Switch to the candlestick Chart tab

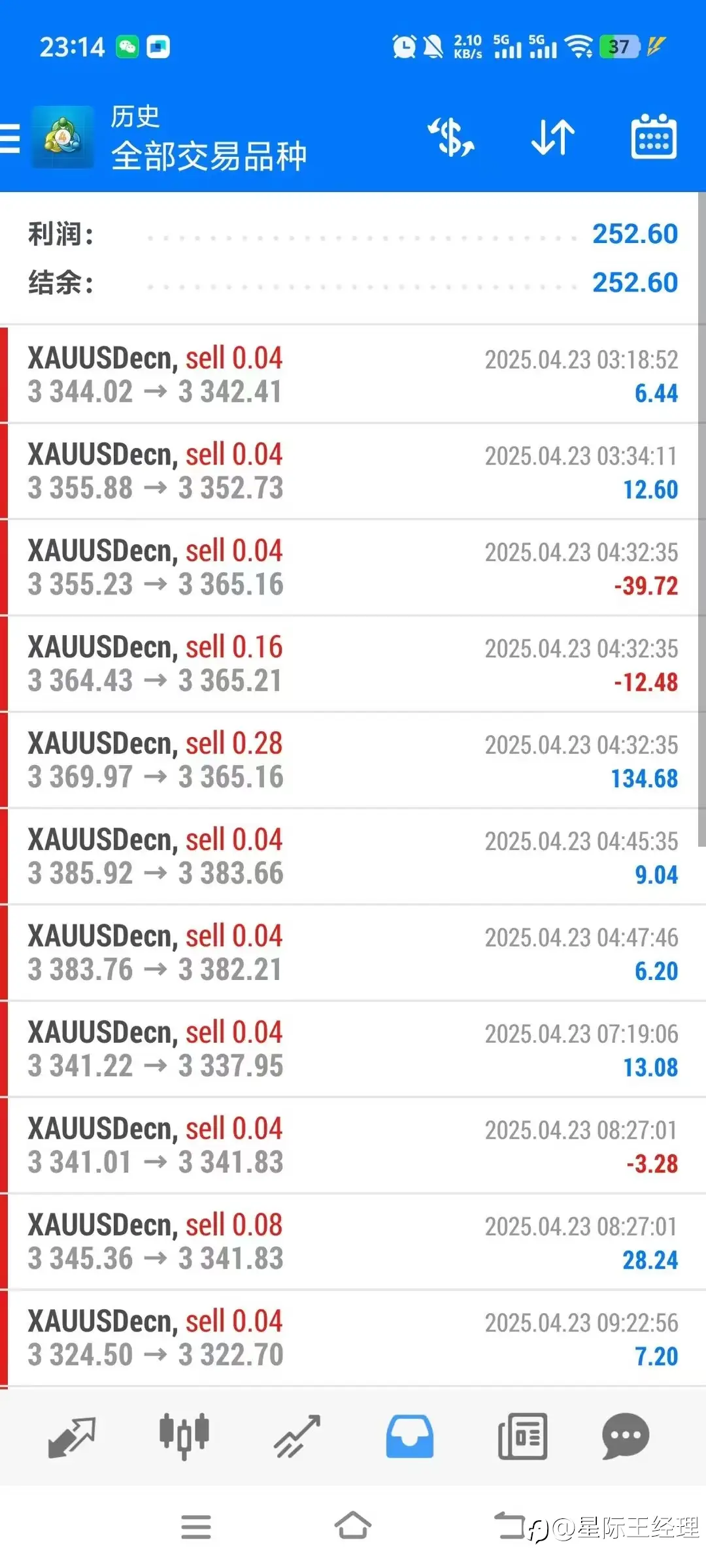point(184,1437)
